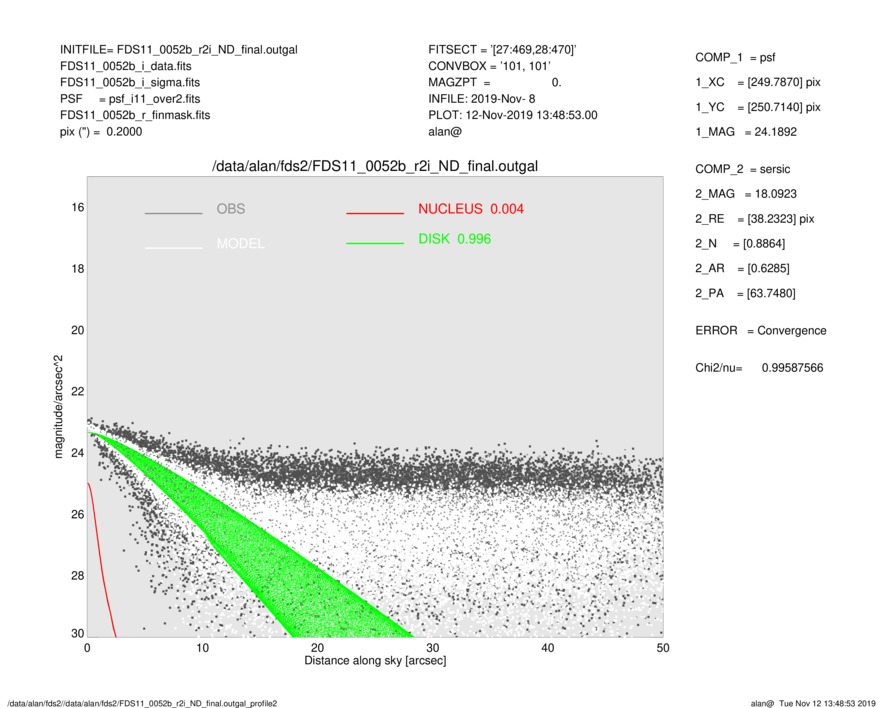The image size is (885, 708).
Task: Select the DISK 0.996 legend text
Action: pos(454,240)
